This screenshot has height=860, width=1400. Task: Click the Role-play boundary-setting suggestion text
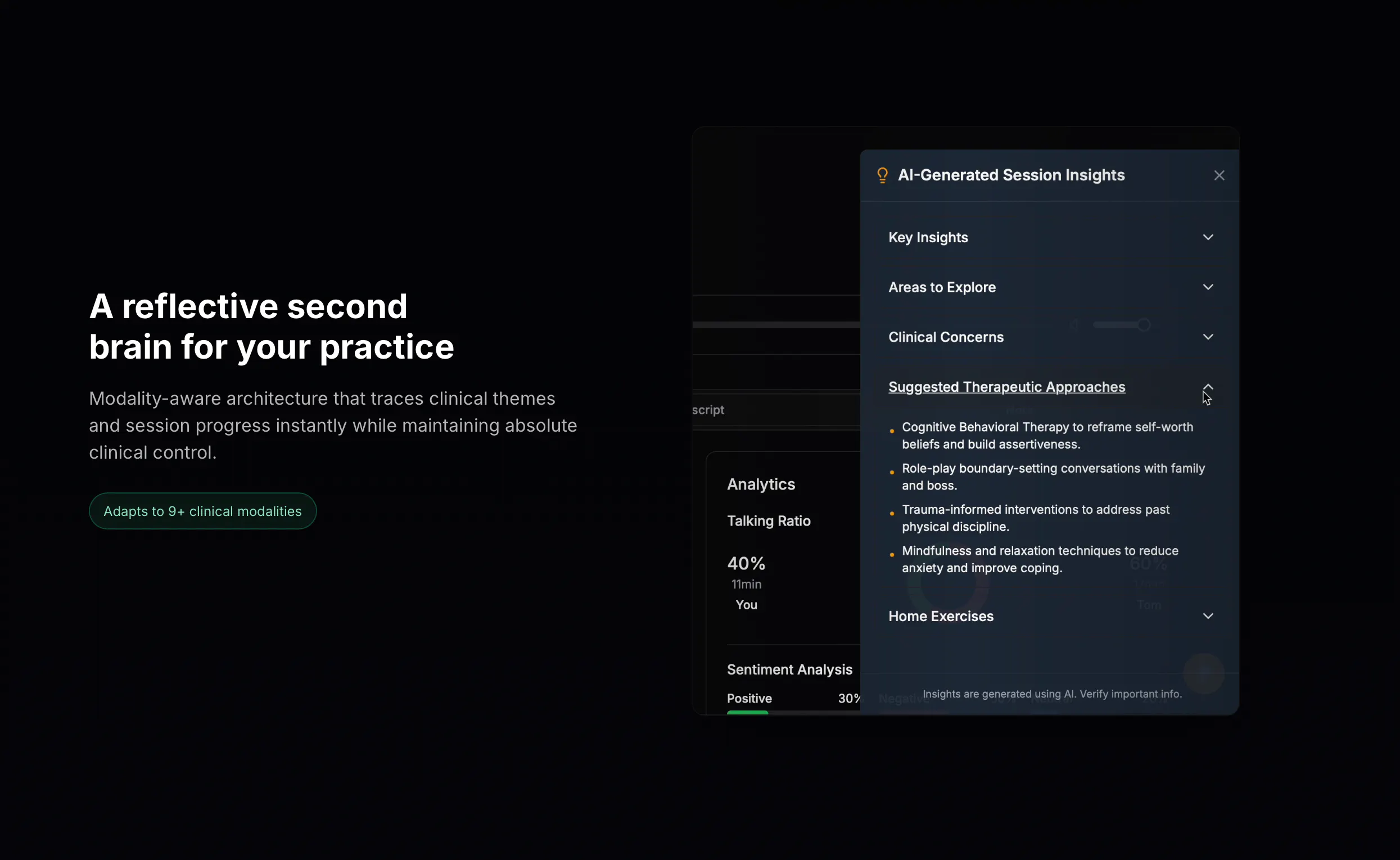tap(1053, 477)
